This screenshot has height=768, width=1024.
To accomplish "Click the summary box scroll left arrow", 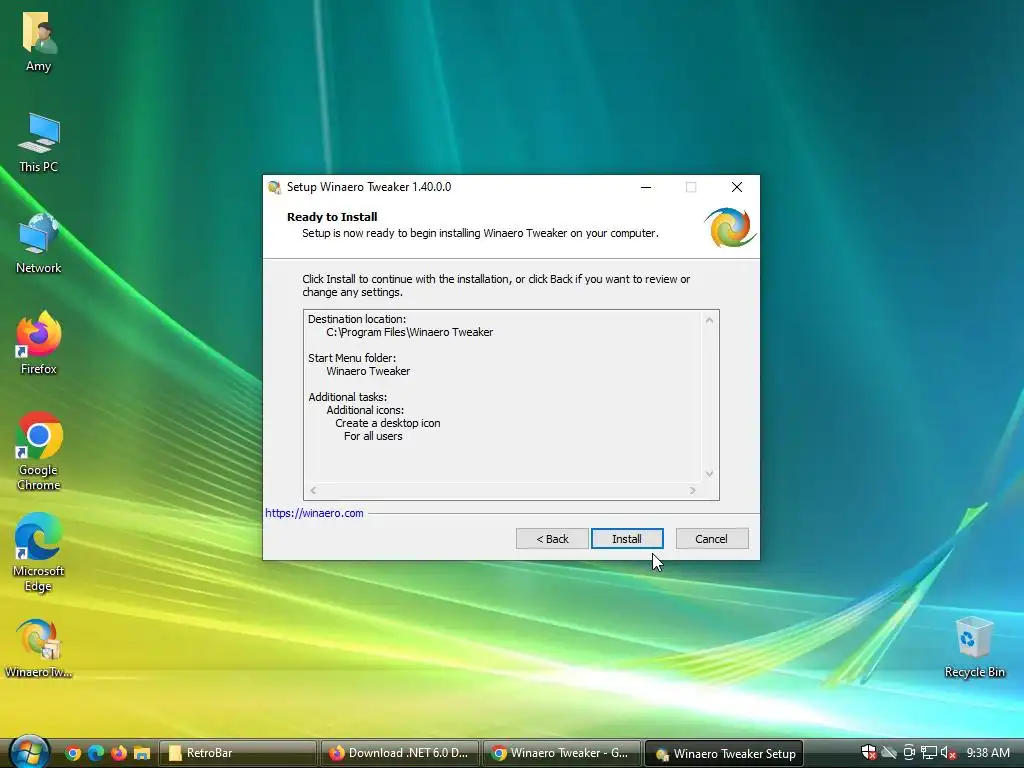I will tap(313, 490).
